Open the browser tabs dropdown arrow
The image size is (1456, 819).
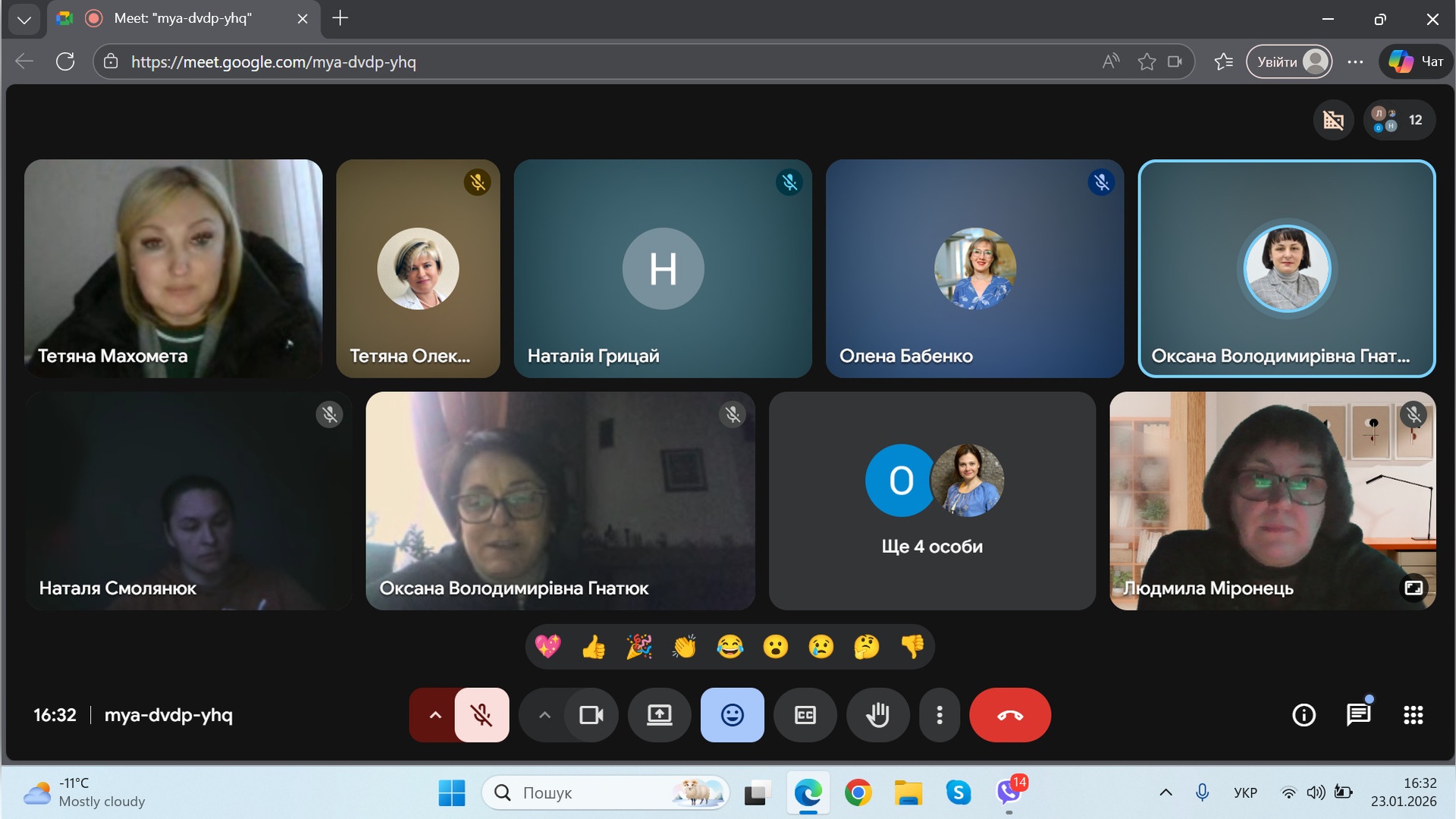24,19
